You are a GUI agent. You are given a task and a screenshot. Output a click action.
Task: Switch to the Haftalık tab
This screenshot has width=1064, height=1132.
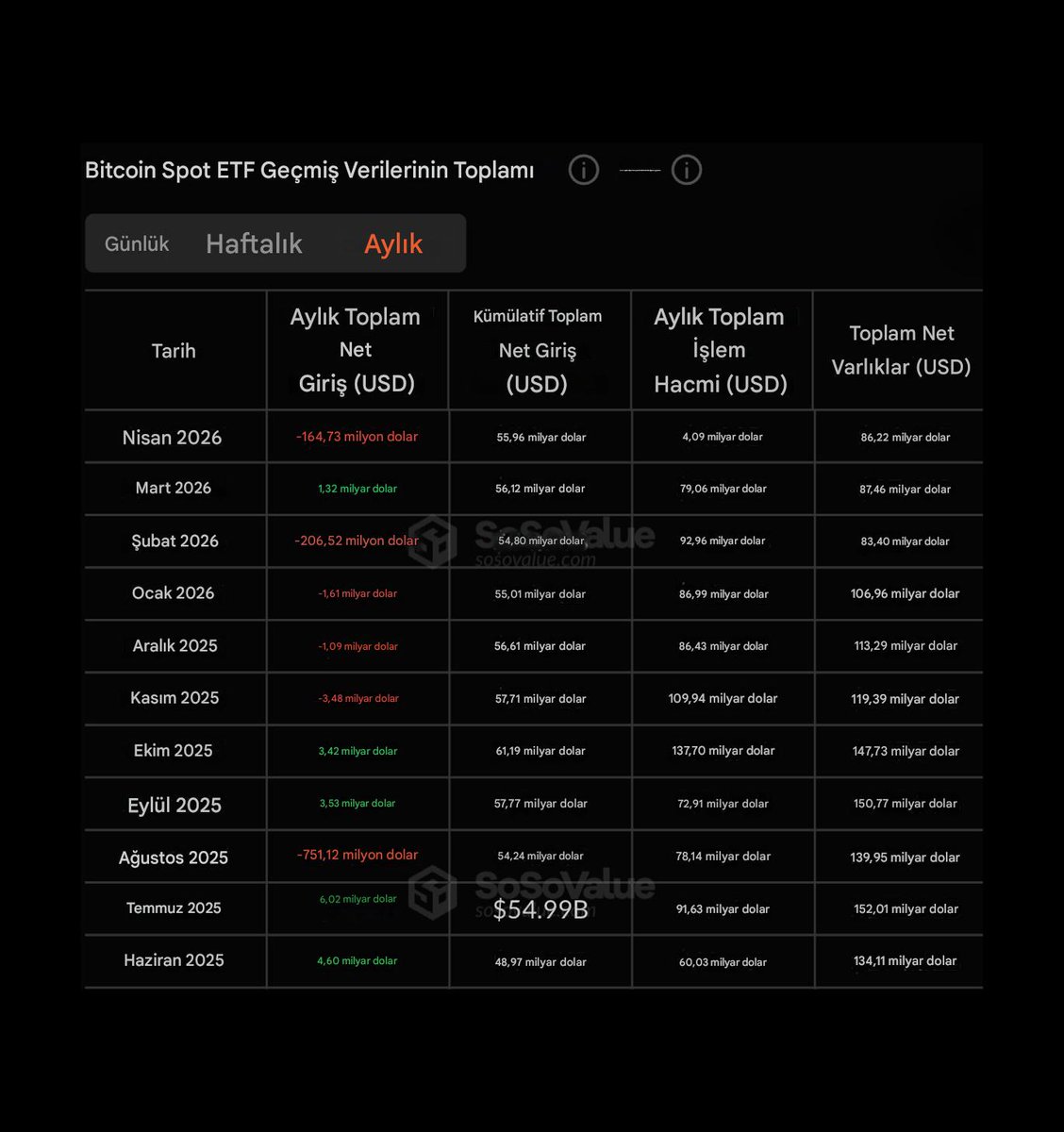254,243
